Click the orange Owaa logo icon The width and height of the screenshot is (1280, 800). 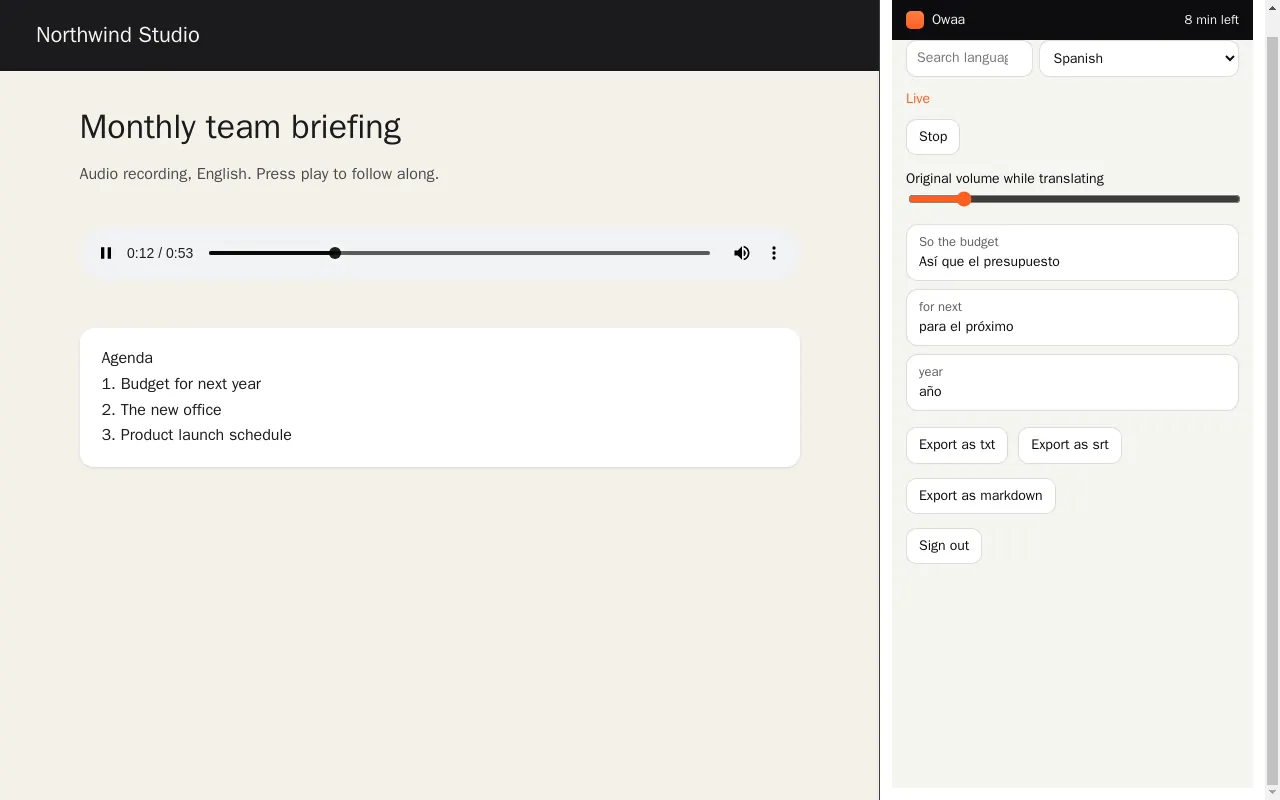pos(915,20)
